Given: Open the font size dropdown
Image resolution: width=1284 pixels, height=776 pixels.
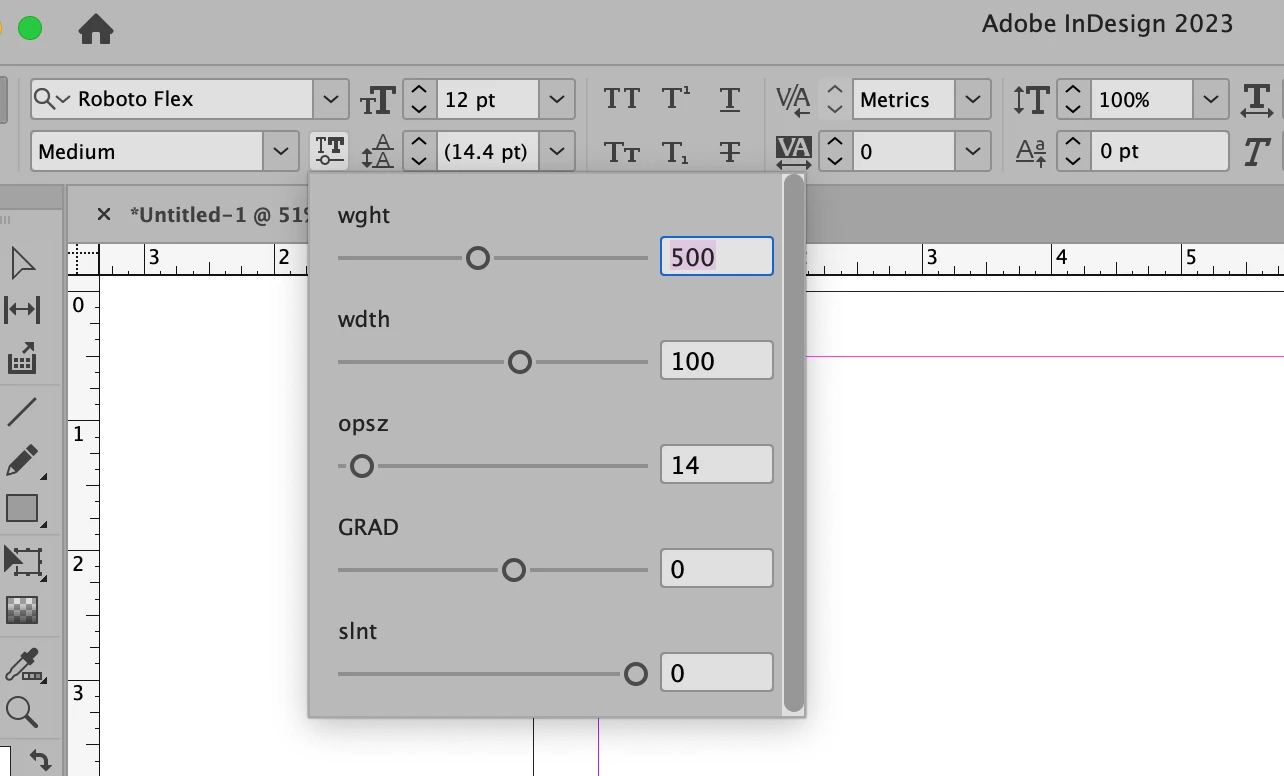Looking at the screenshot, I should [557, 99].
